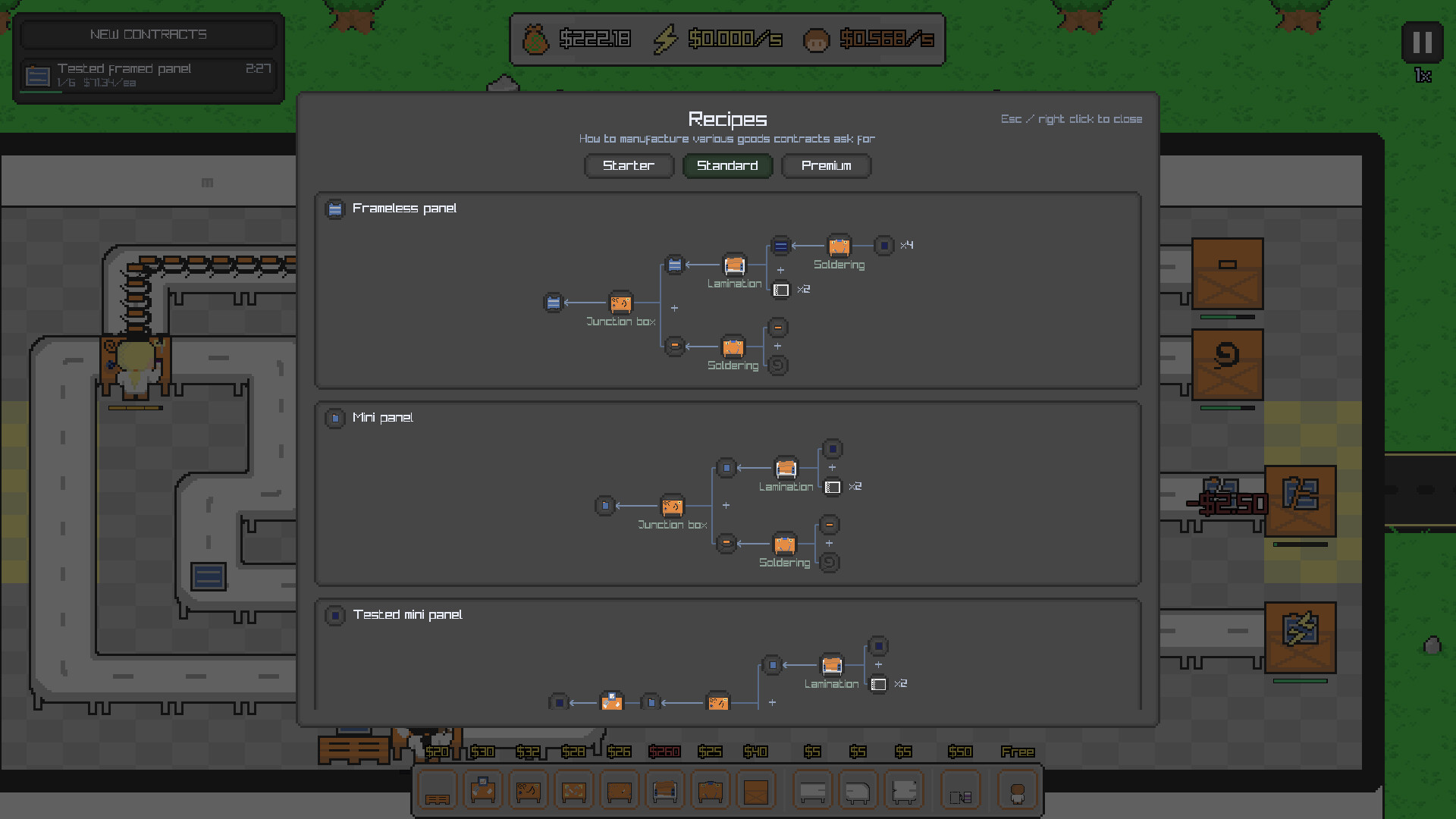Change the 1x game speed indicator

coord(1423,76)
